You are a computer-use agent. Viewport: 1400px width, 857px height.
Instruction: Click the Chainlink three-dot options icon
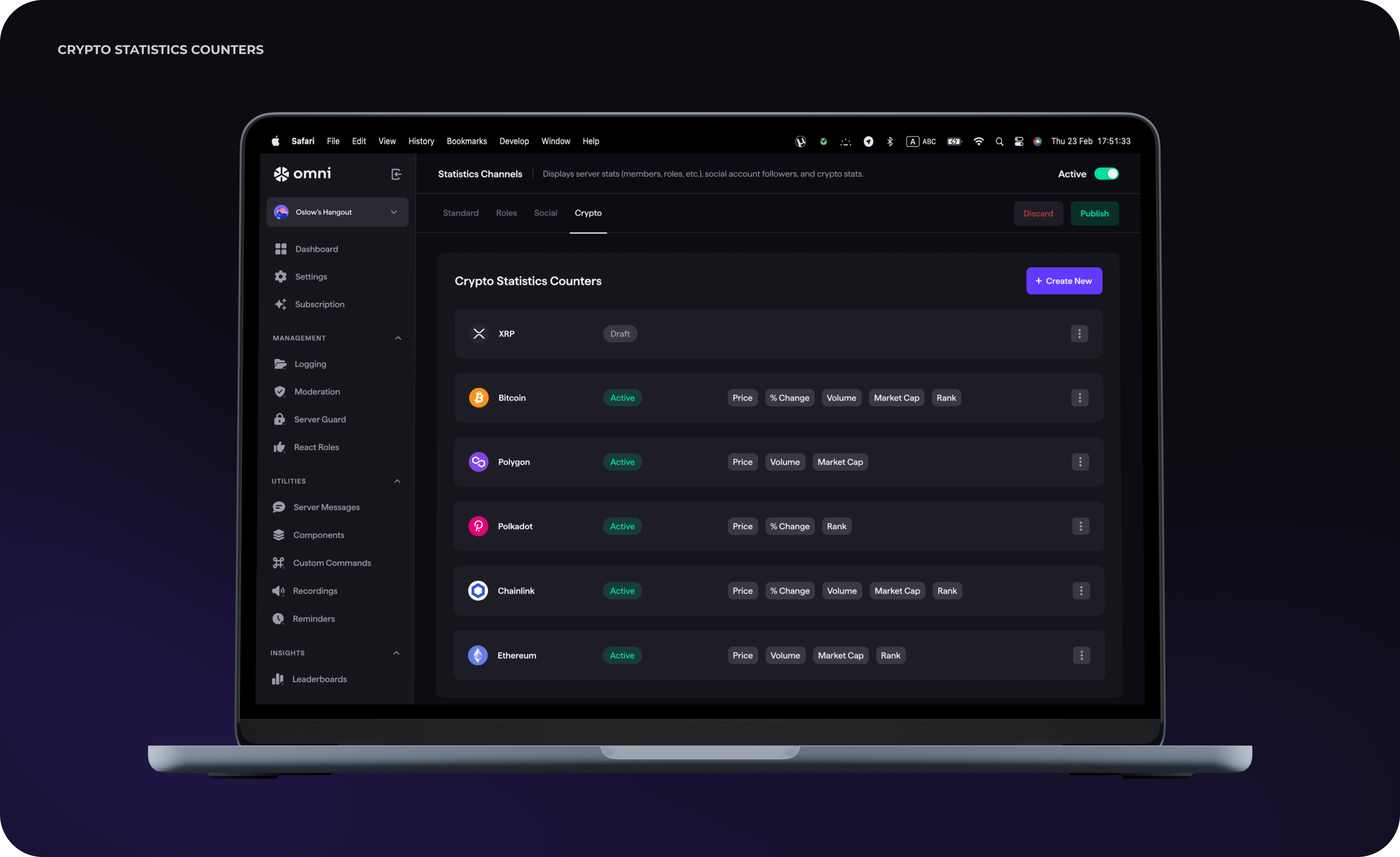coord(1081,590)
